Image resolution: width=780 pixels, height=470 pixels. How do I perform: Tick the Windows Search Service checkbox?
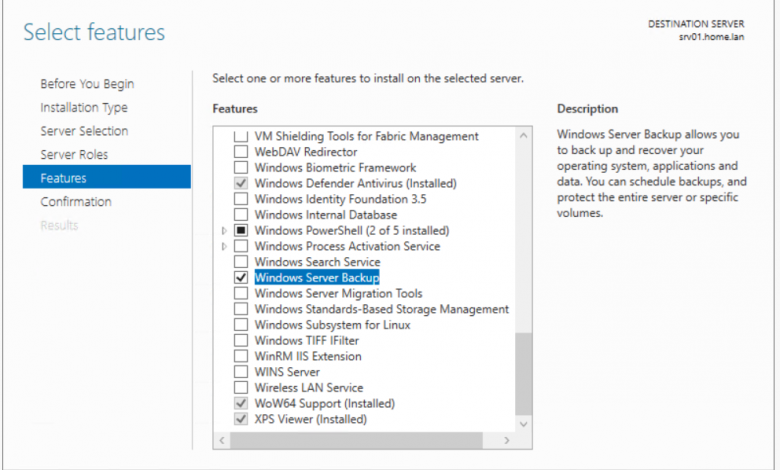pos(241,262)
